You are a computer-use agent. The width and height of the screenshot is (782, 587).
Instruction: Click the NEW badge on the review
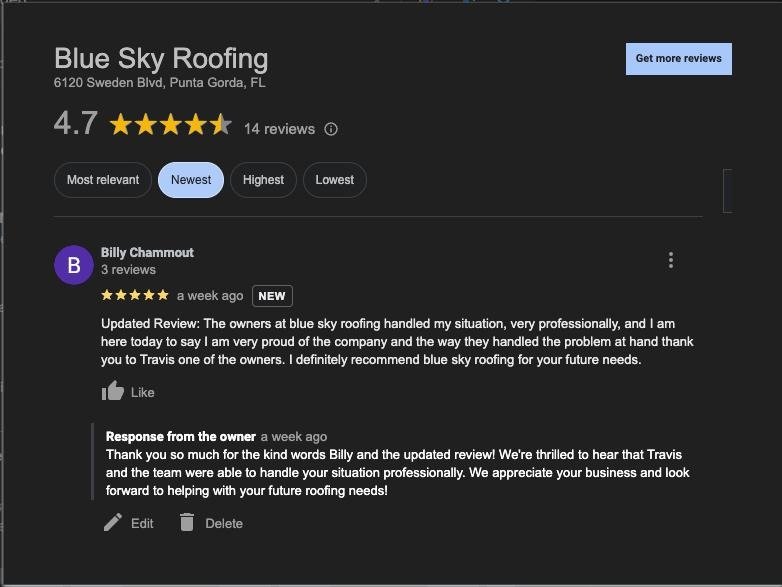click(x=272, y=296)
